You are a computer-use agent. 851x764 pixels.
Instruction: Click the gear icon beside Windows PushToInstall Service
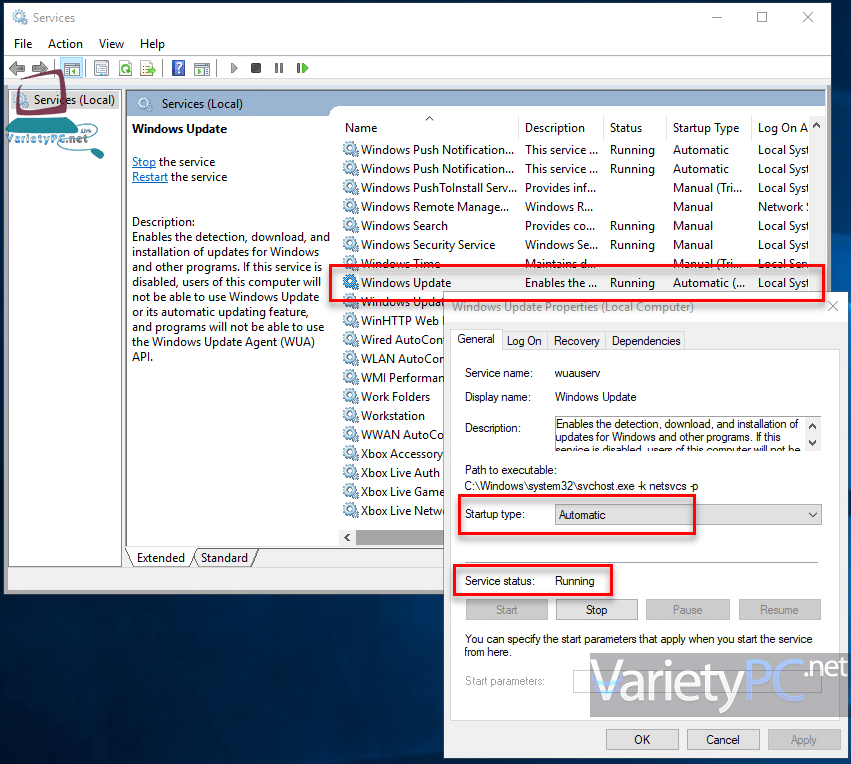tap(351, 187)
